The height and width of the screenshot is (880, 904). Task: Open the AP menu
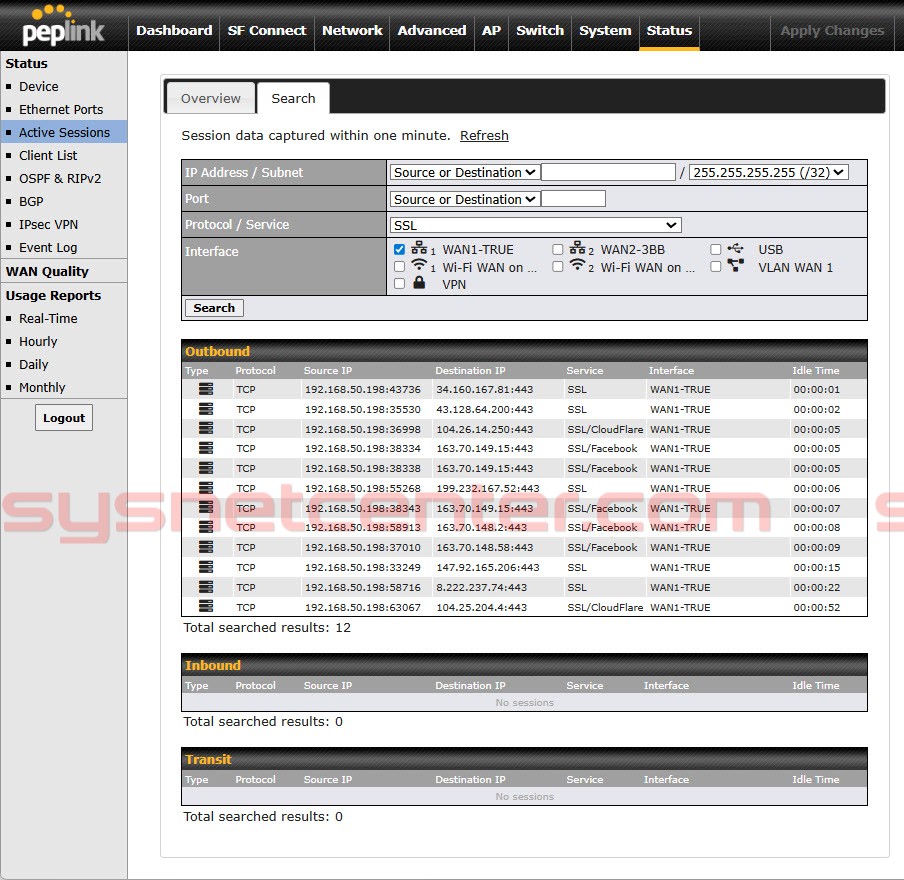click(491, 30)
